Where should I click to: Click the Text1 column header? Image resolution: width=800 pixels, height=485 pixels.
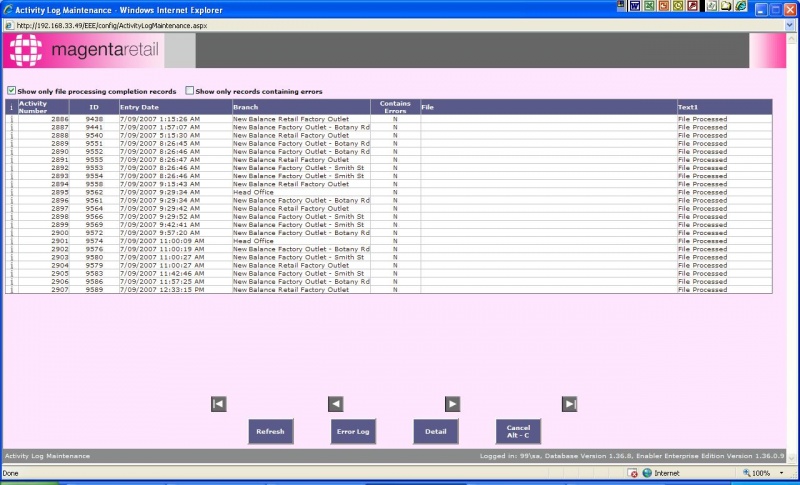coord(724,107)
